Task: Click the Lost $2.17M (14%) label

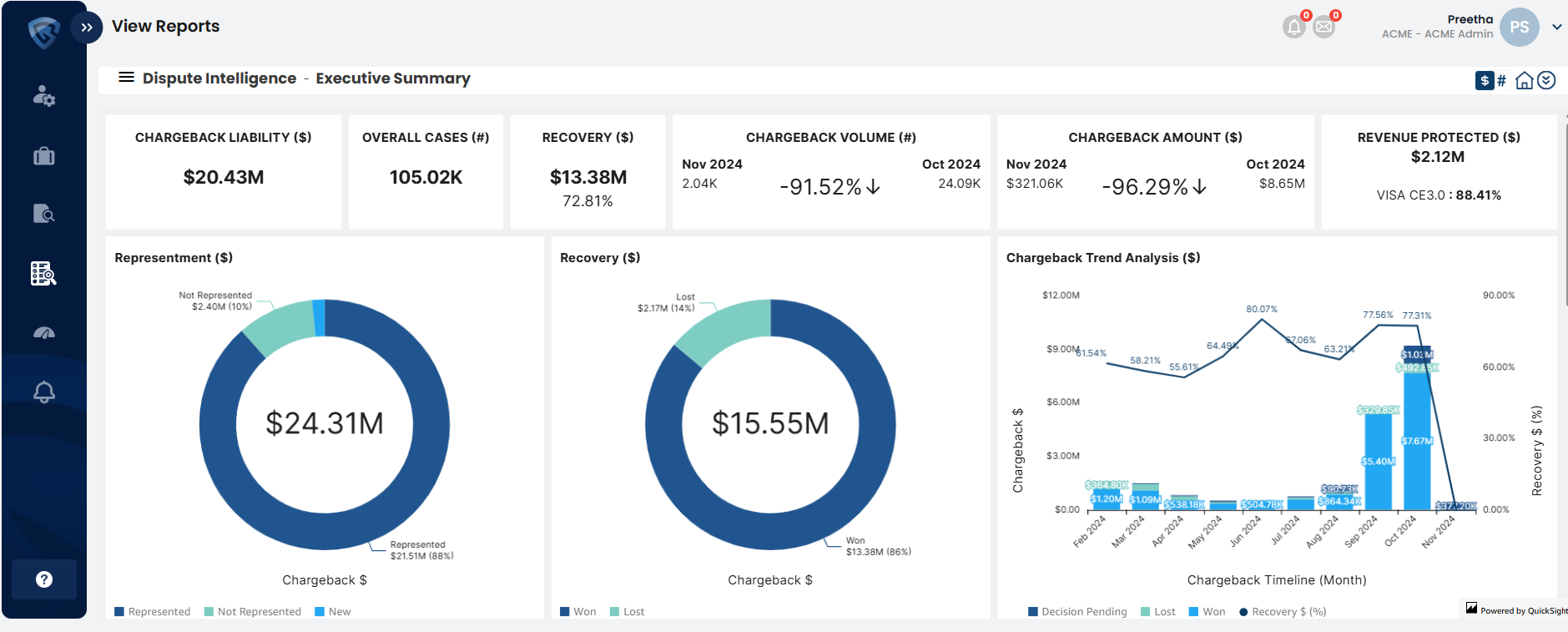Action: coord(666,302)
